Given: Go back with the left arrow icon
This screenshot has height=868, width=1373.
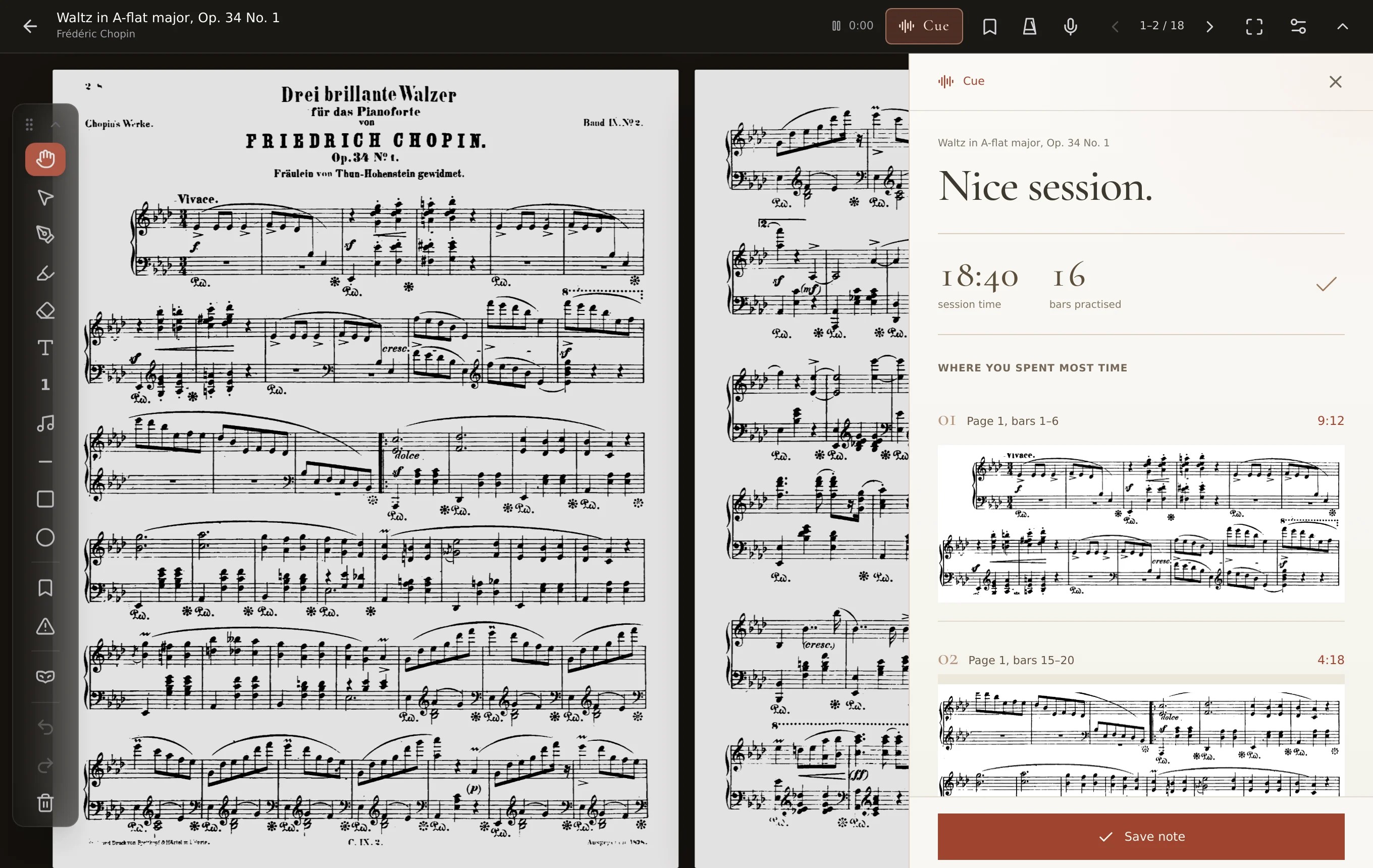Looking at the screenshot, I should (x=30, y=26).
